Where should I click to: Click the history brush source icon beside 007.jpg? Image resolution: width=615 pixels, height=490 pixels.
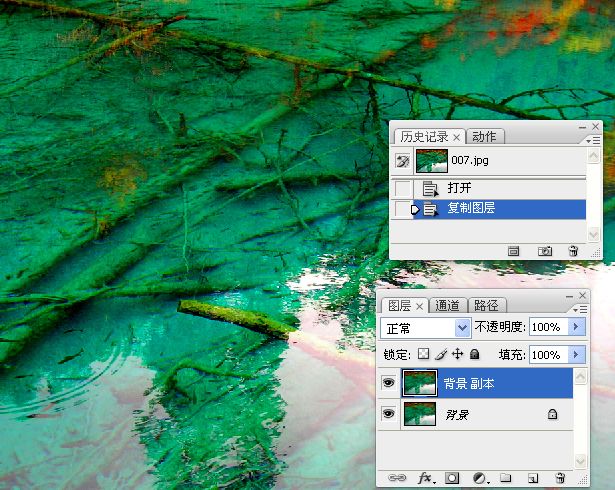pyautogui.click(x=402, y=161)
